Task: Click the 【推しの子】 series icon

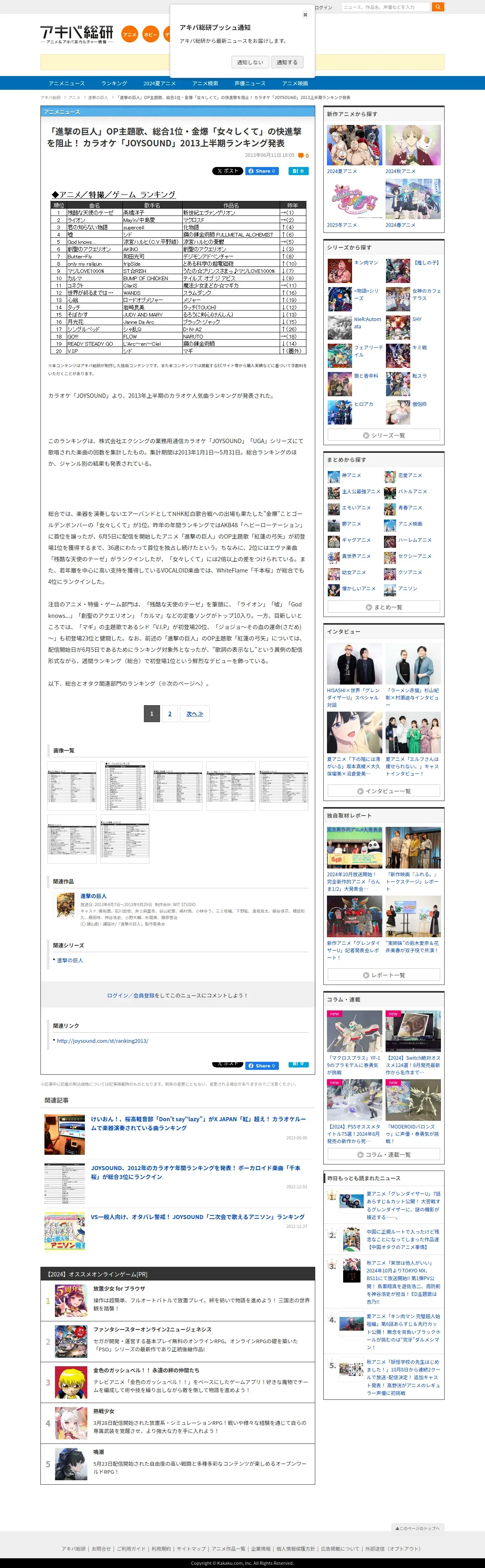Action: [398, 271]
